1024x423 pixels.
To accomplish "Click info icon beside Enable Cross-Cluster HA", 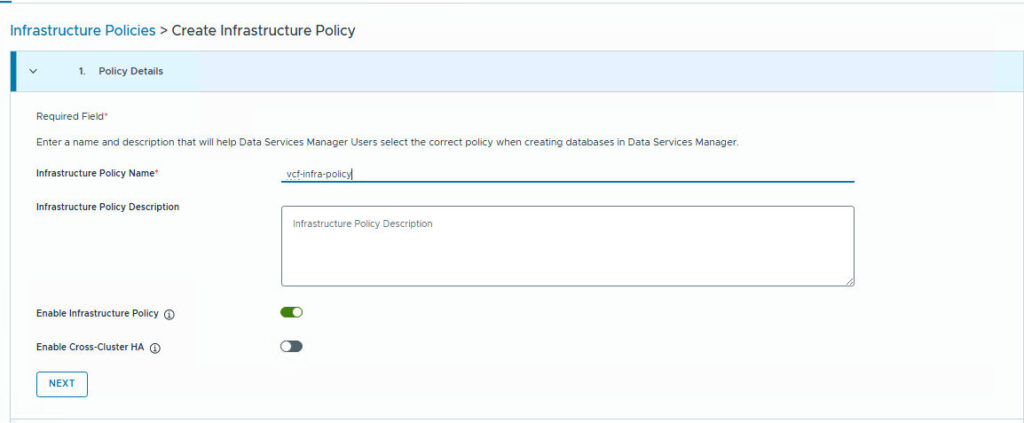I will pyautogui.click(x=156, y=348).
